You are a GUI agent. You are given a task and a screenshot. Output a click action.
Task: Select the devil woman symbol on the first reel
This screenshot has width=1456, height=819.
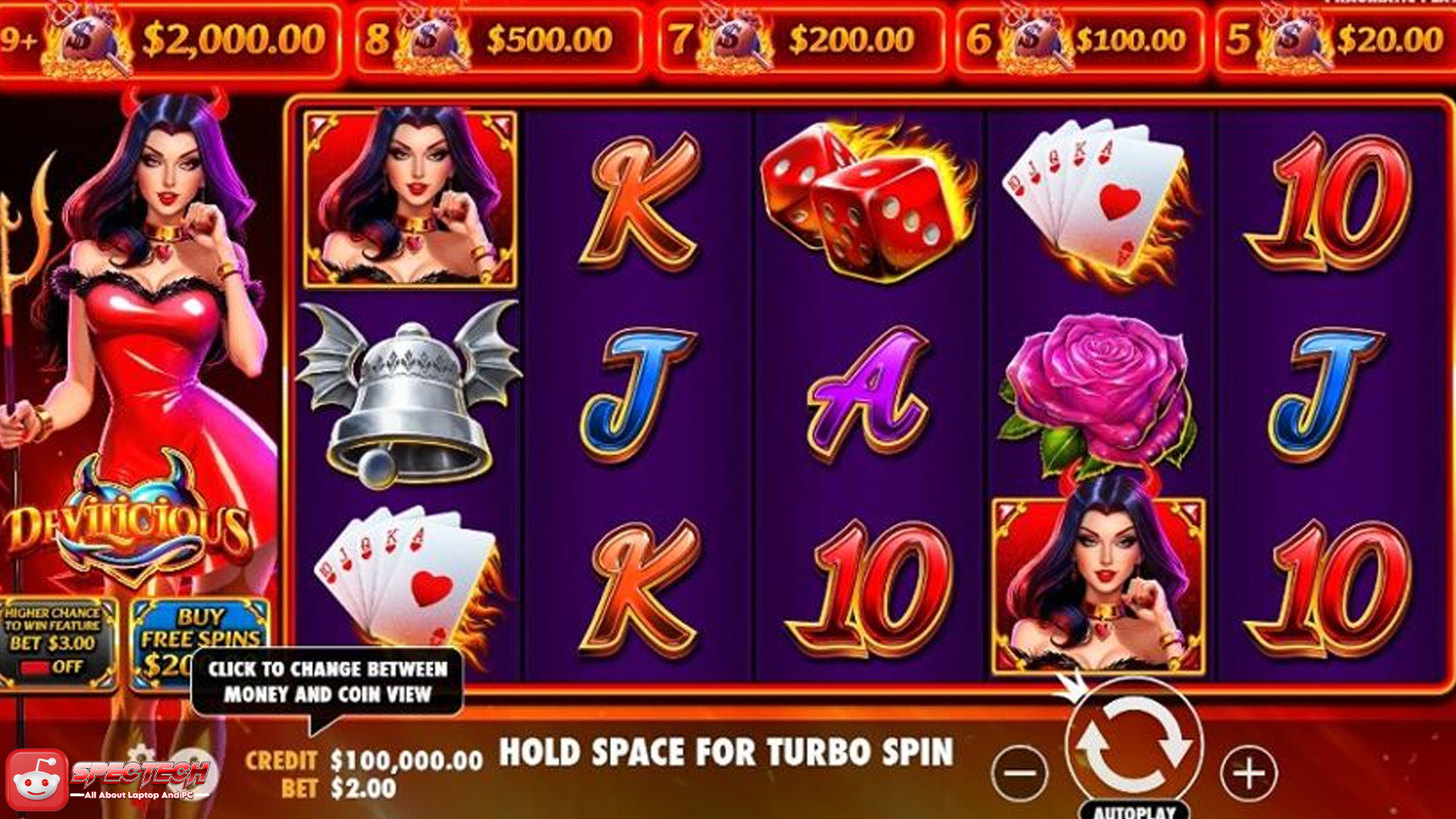(x=409, y=199)
